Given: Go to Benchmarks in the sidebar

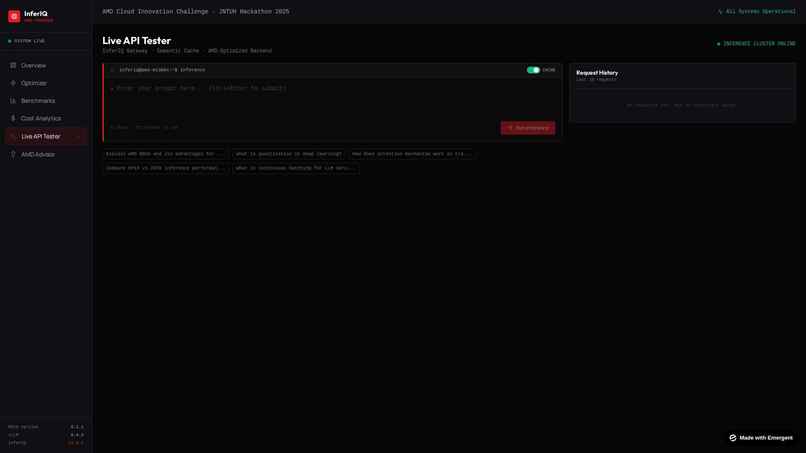Looking at the screenshot, I should pos(45,101).
